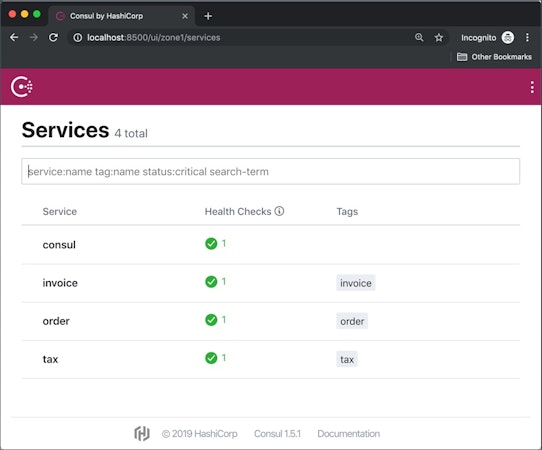Open the invoice service

click(x=60, y=283)
